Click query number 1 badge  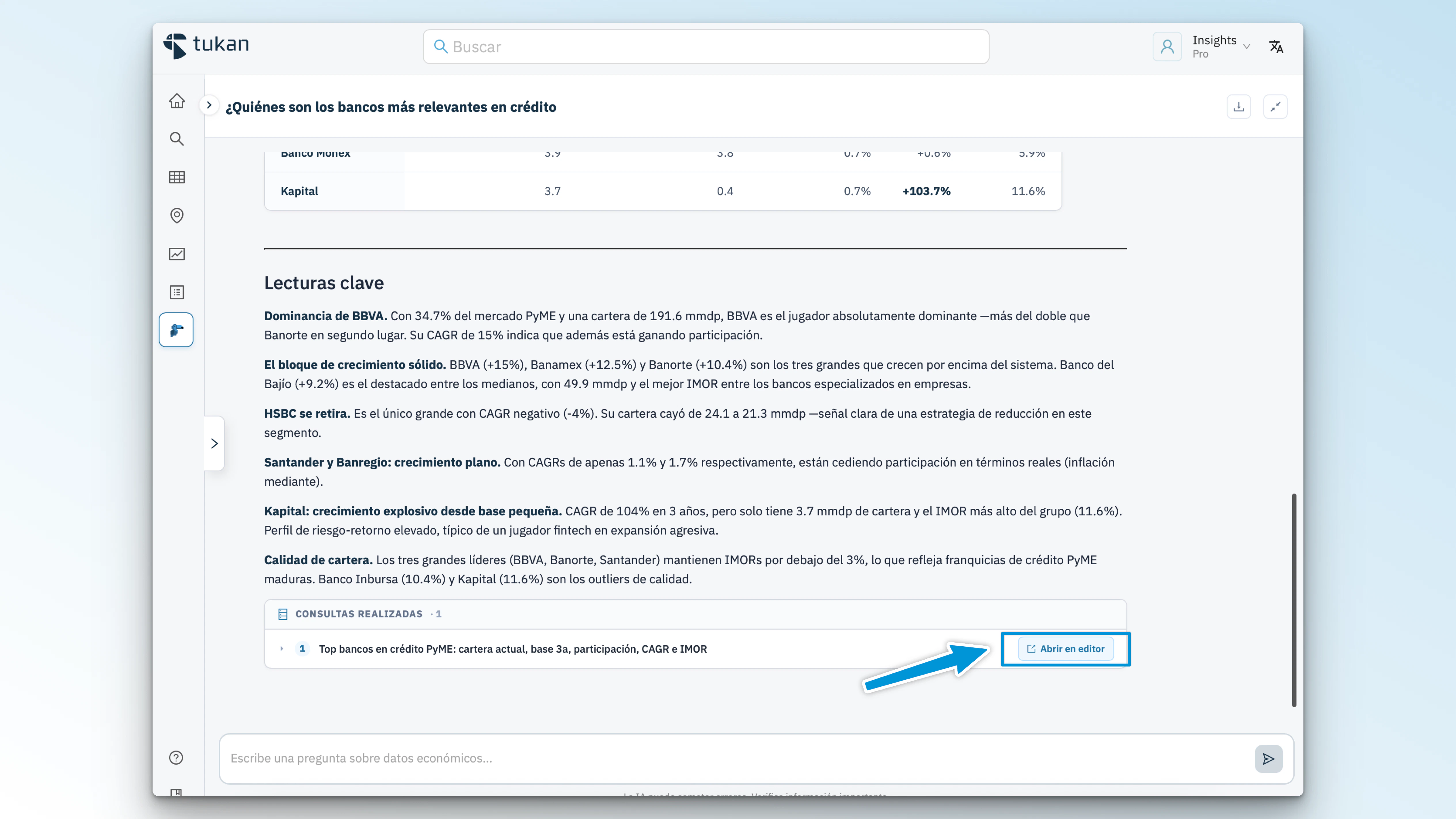(302, 649)
